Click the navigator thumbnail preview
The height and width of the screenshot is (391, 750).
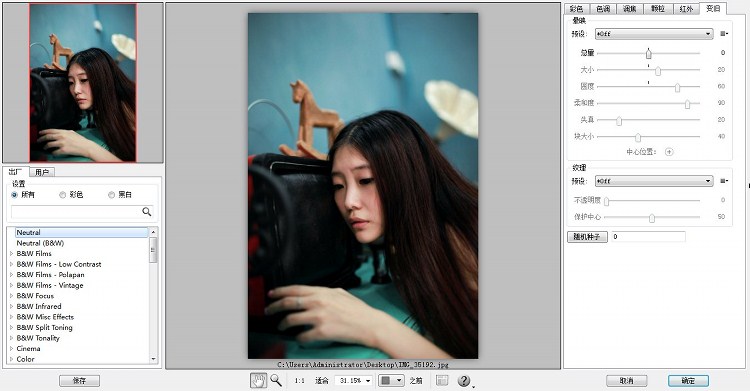pyautogui.click(x=83, y=82)
